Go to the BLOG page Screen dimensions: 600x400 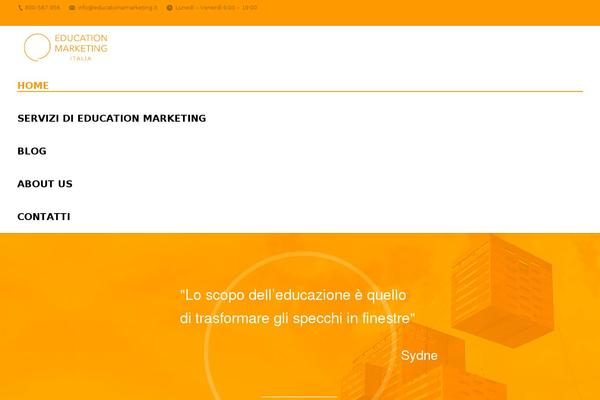coord(32,151)
